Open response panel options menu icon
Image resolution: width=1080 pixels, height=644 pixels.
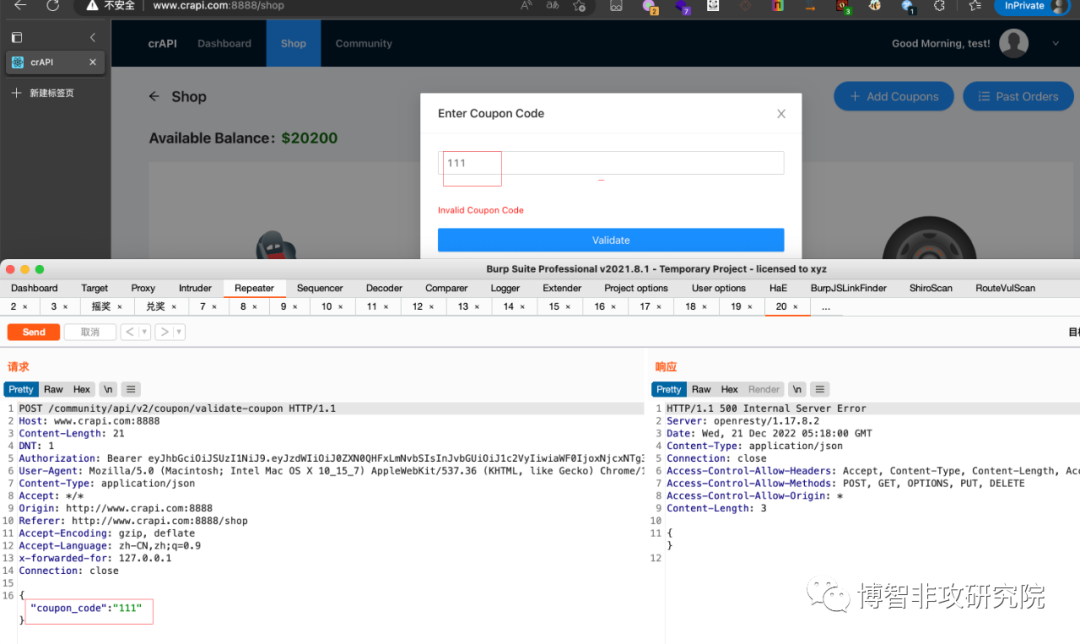pyautogui.click(x=820, y=389)
